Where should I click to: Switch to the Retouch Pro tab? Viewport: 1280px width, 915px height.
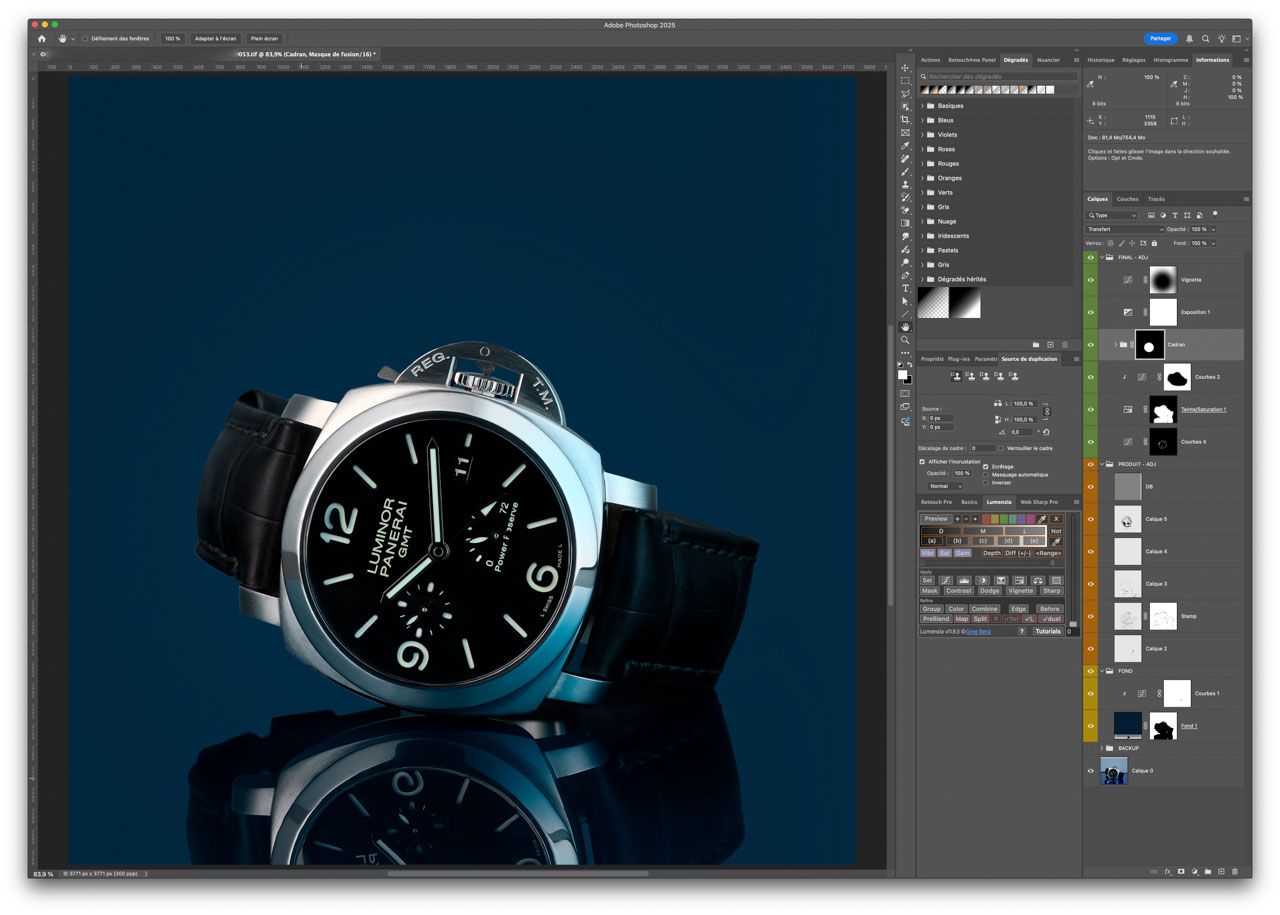tap(937, 502)
